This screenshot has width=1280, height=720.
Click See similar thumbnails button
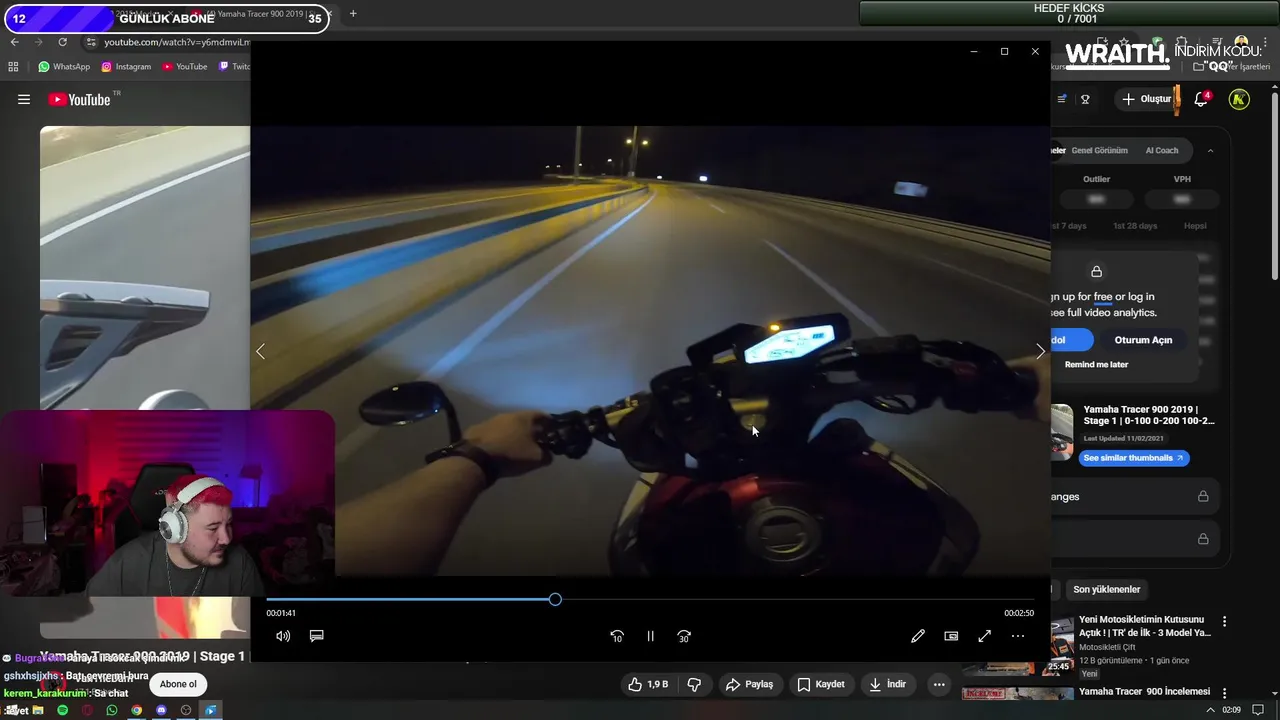click(x=1133, y=458)
